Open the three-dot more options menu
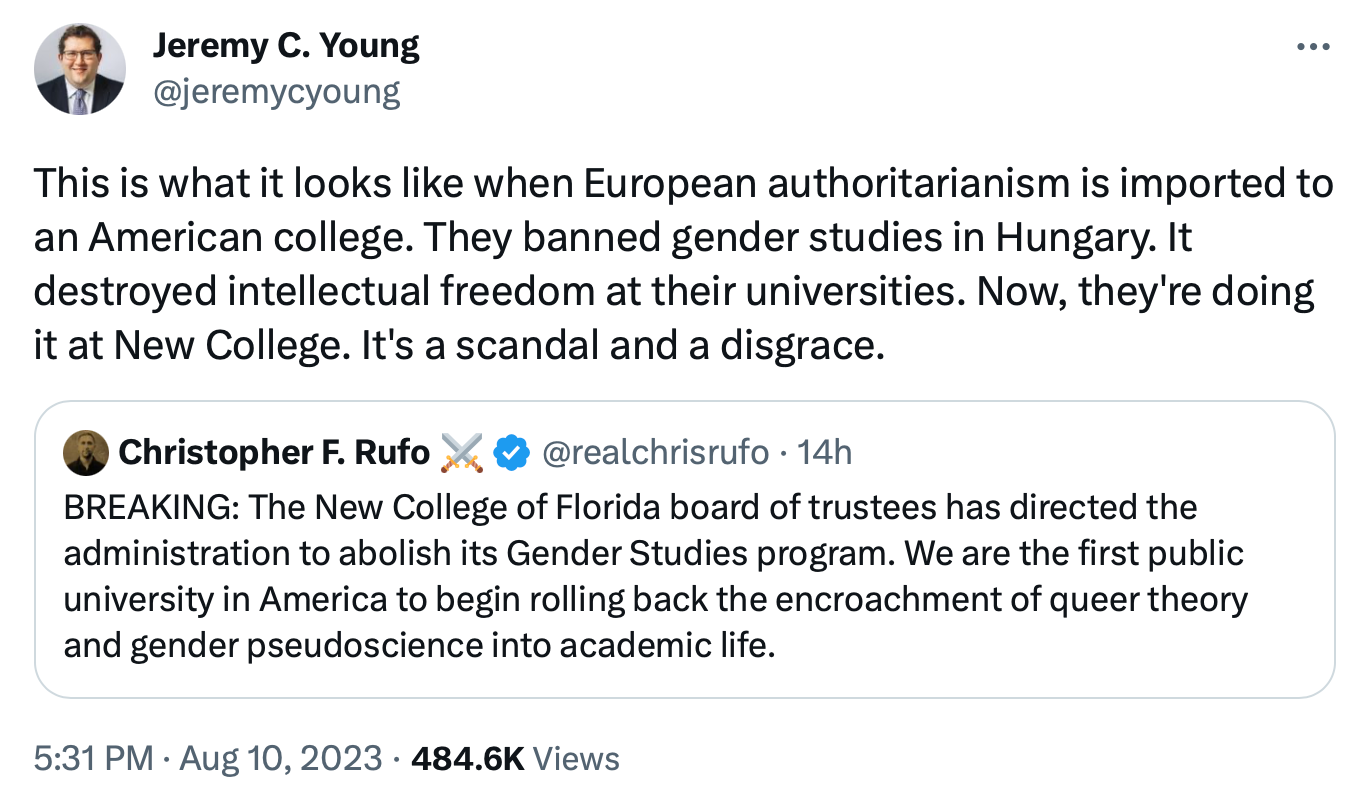The width and height of the screenshot is (1370, 806). pyautogui.click(x=1314, y=47)
